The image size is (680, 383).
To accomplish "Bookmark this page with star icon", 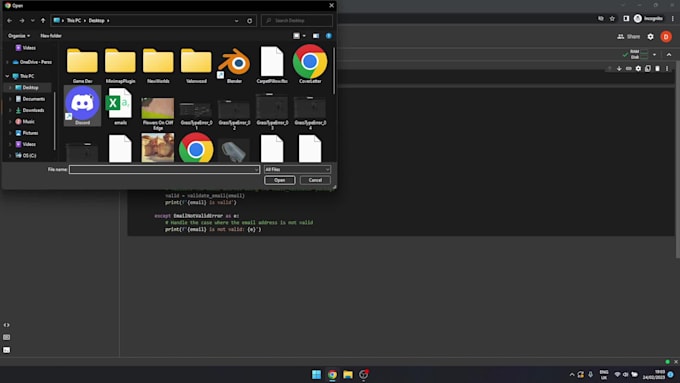I will [612, 19].
